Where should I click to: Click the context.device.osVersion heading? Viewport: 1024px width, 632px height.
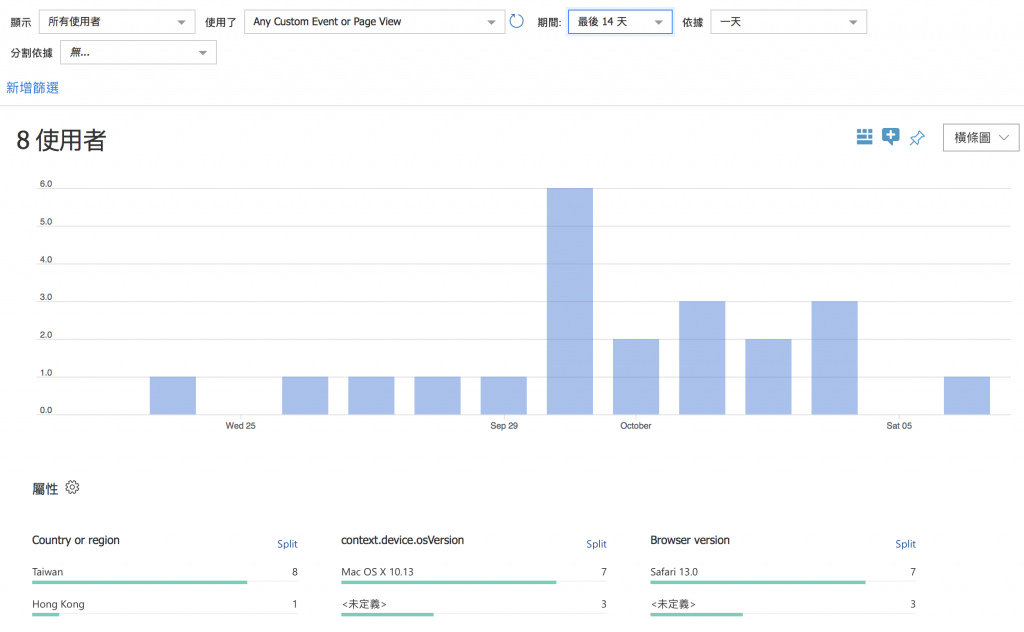click(x=402, y=540)
